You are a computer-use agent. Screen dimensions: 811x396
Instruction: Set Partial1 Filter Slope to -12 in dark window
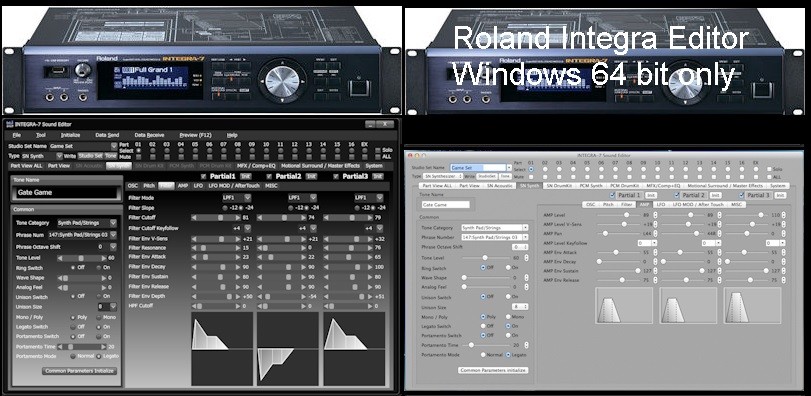tap(225, 207)
